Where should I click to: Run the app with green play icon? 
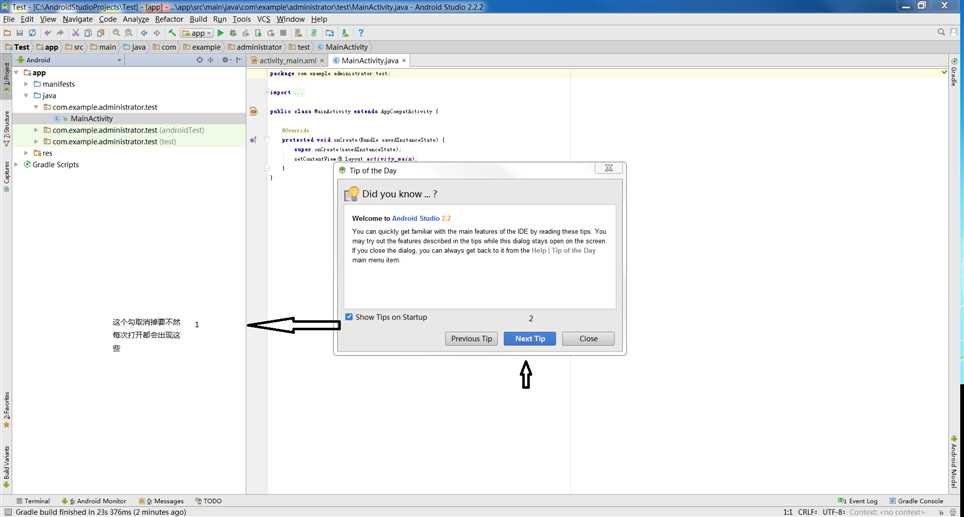coord(220,33)
